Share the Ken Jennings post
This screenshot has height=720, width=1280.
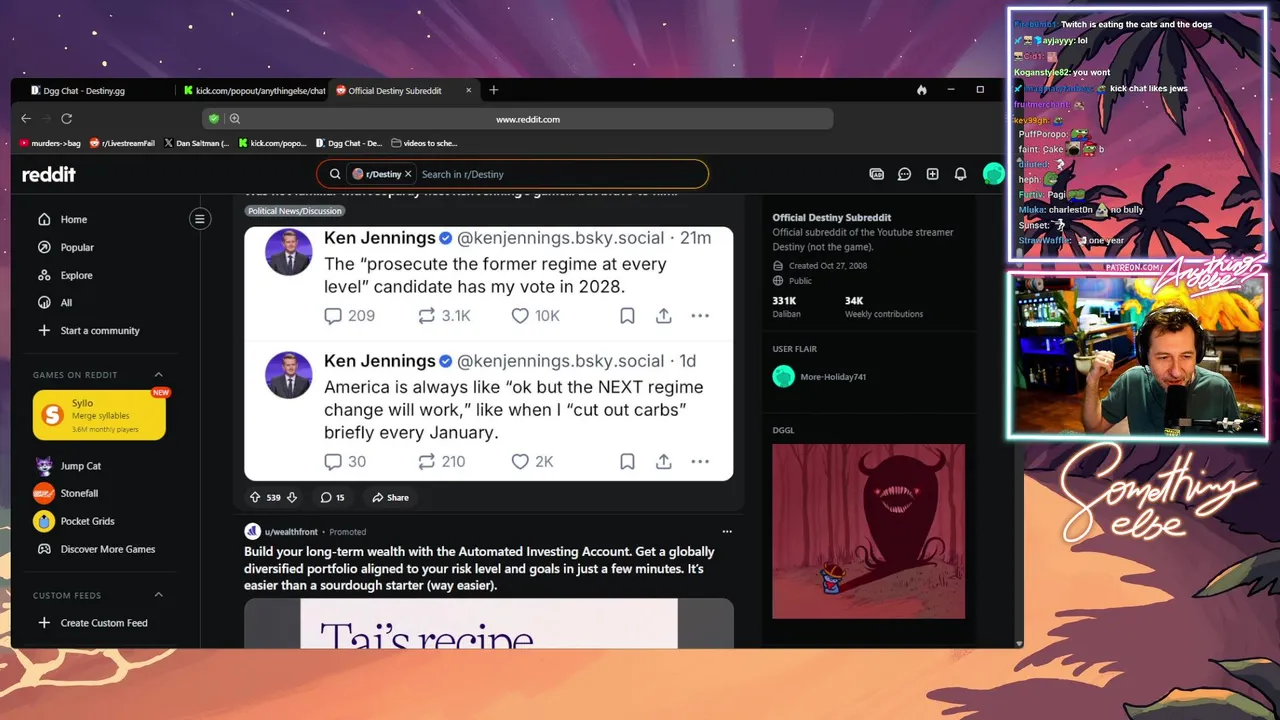[390, 497]
